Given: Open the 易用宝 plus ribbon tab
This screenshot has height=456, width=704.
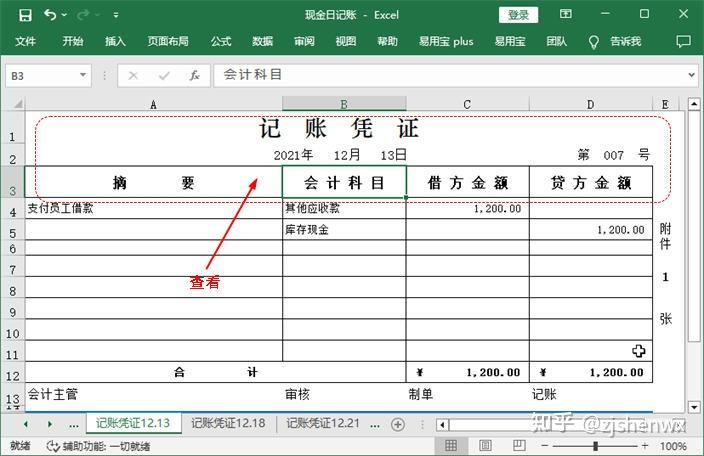Looking at the screenshot, I should click(445, 42).
